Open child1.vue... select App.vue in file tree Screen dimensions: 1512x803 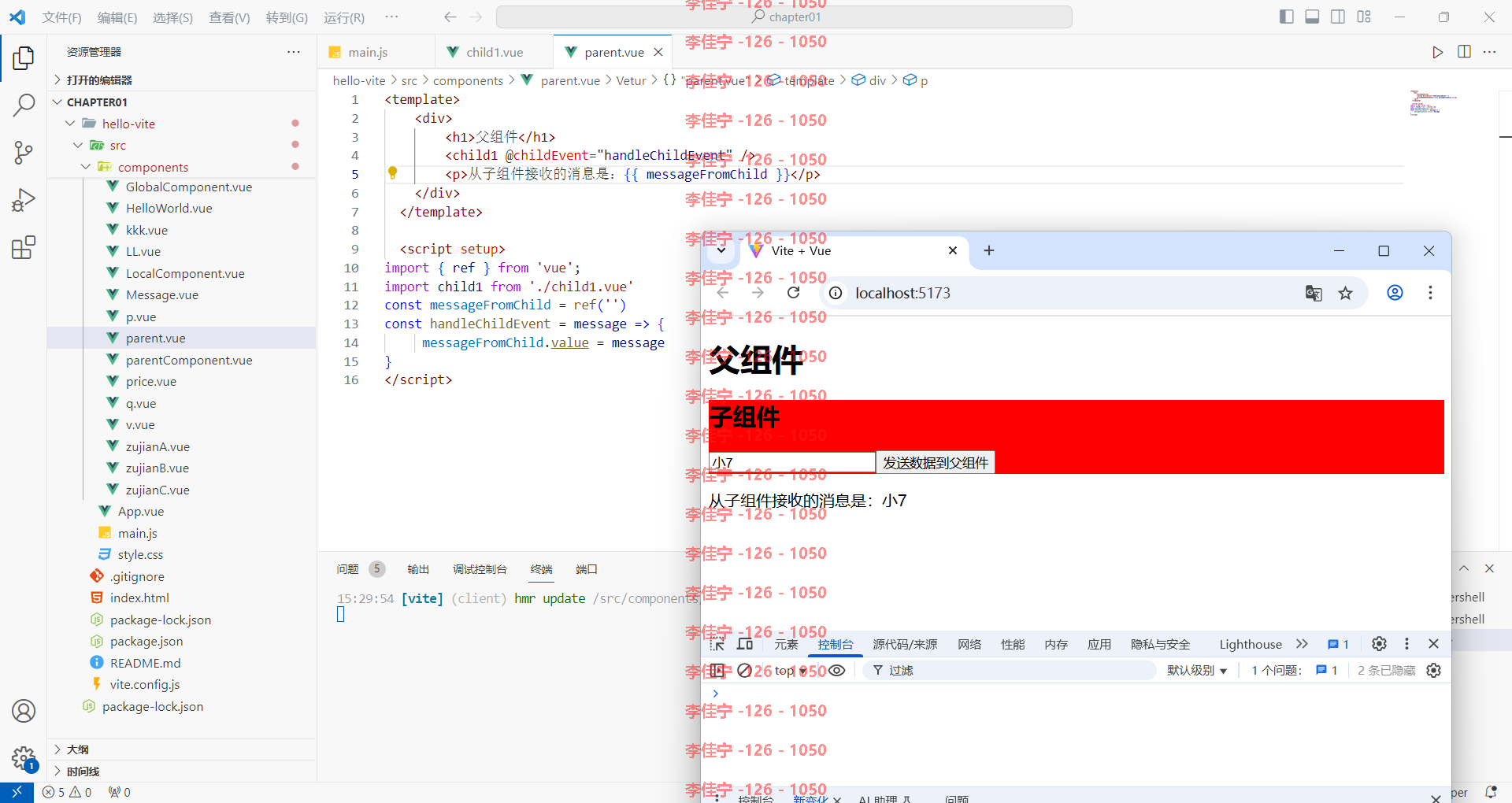coord(141,512)
